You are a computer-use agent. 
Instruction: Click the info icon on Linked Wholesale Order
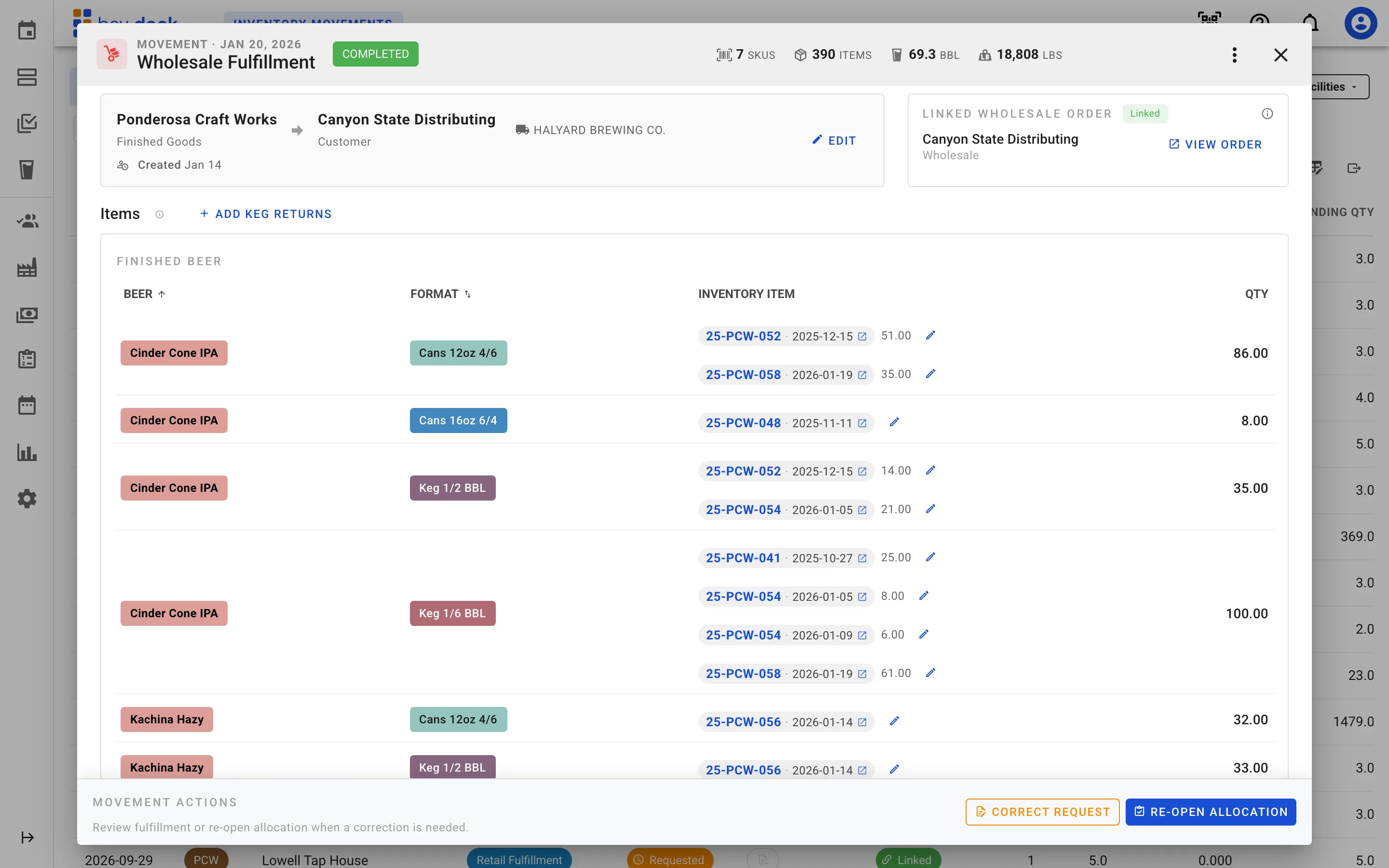pyautogui.click(x=1267, y=114)
